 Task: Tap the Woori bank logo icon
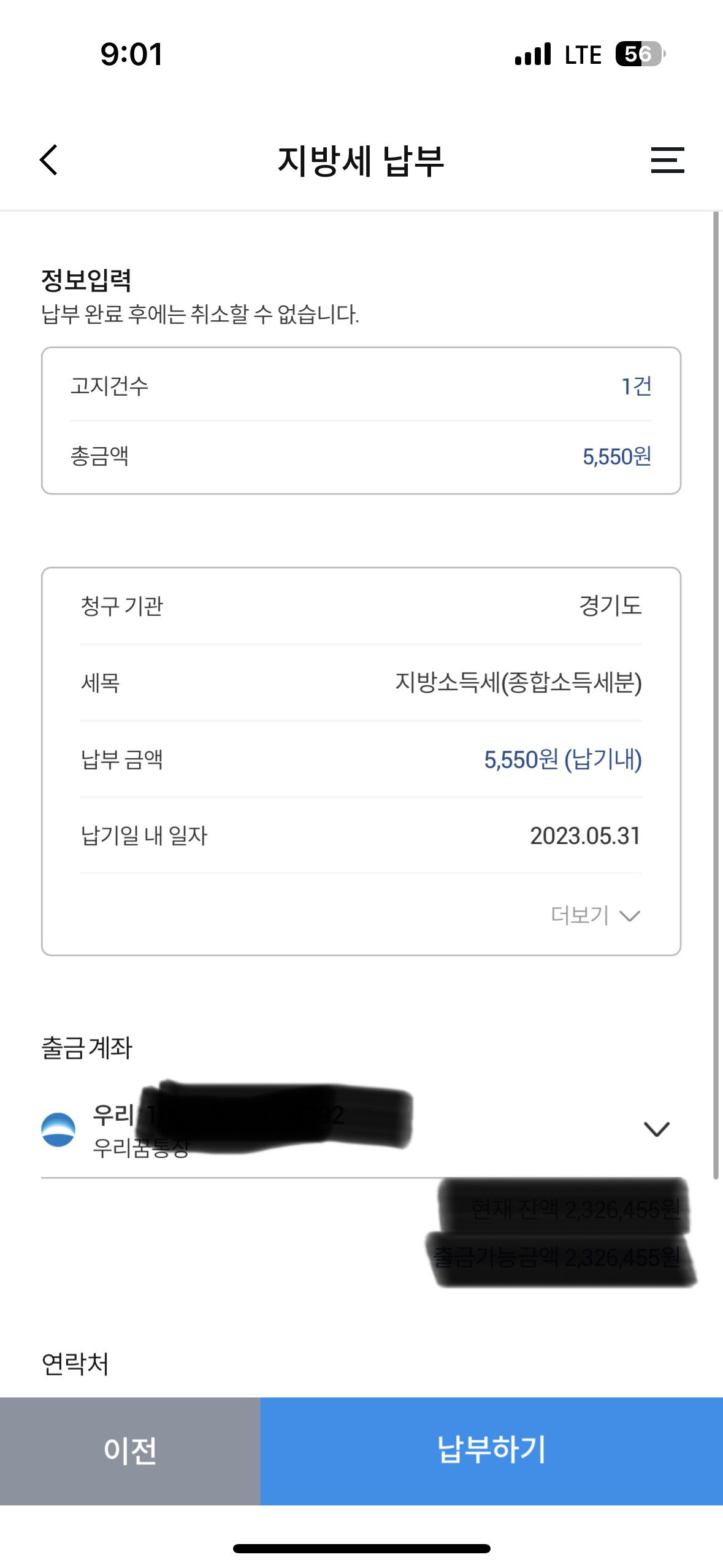(x=58, y=1129)
